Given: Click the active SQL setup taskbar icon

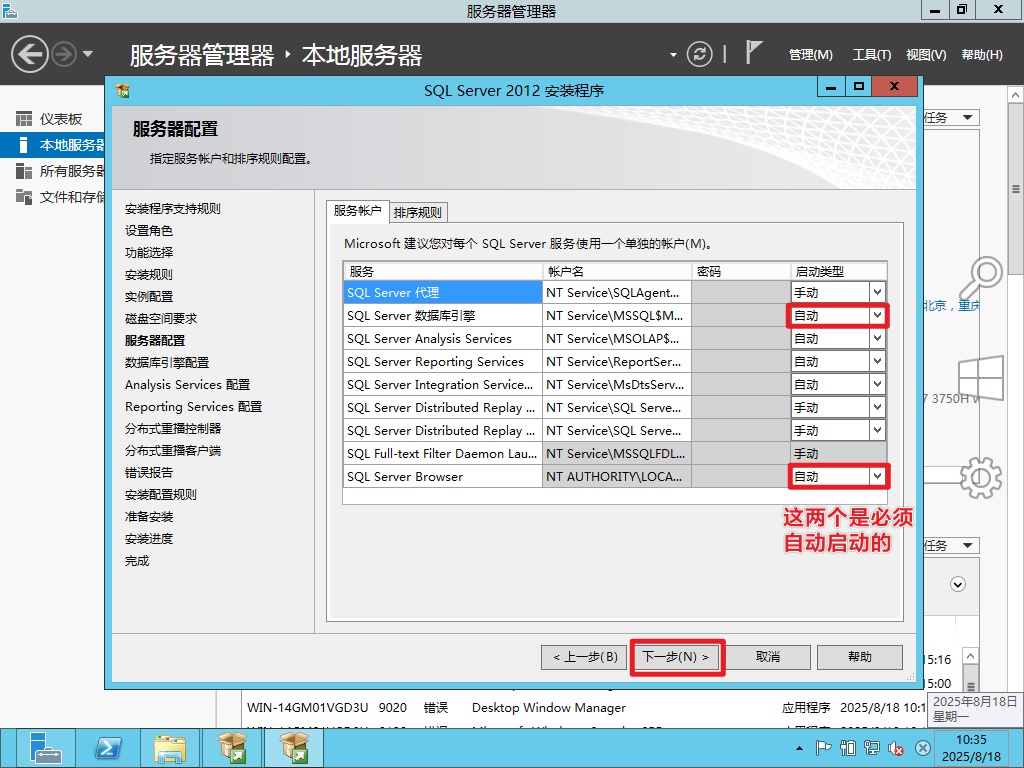Looking at the screenshot, I should (x=294, y=748).
